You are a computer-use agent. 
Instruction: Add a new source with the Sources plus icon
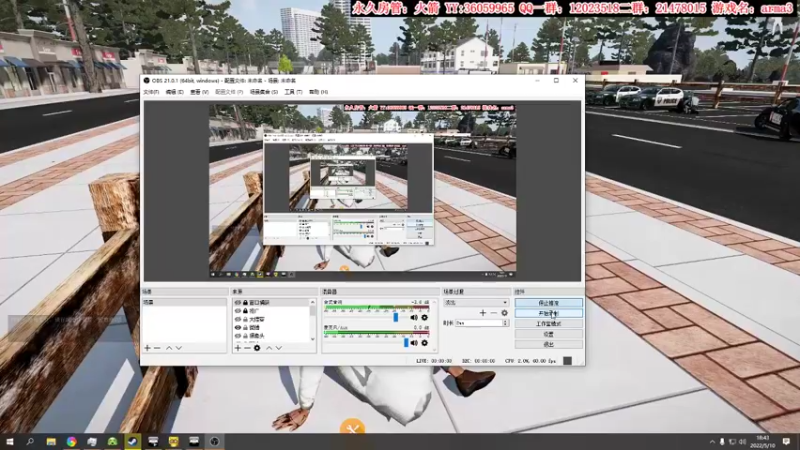(x=237, y=348)
